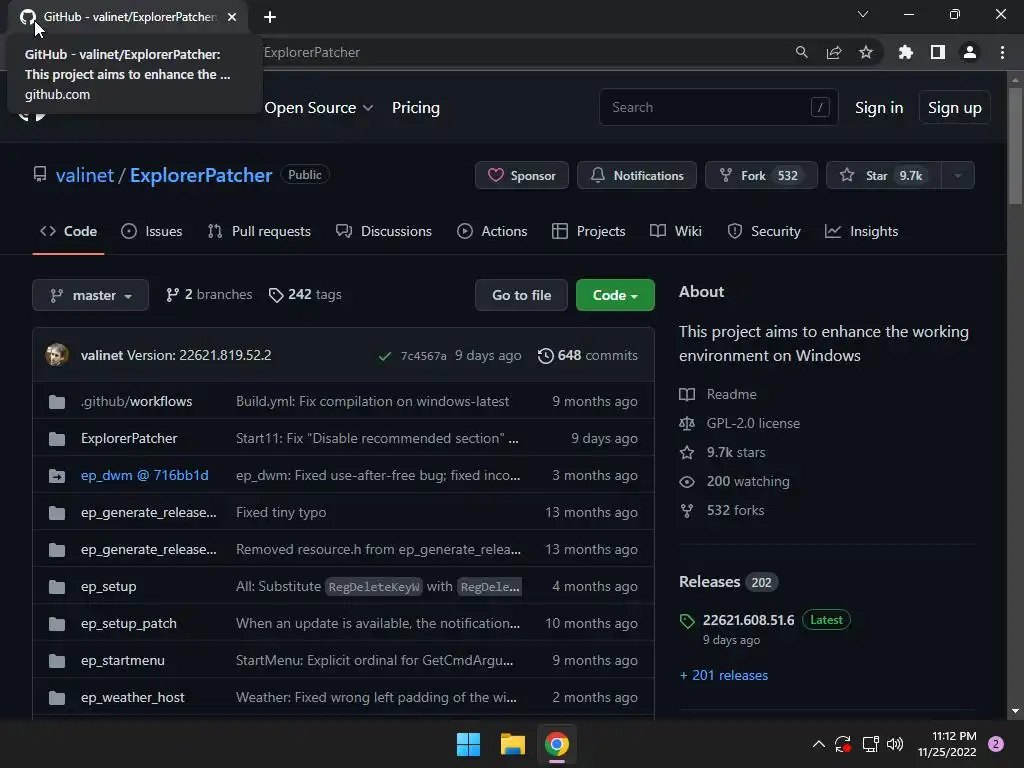The height and width of the screenshot is (768, 1024).
Task: Open release 22621.608.51.6
Action: click(x=748, y=620)
